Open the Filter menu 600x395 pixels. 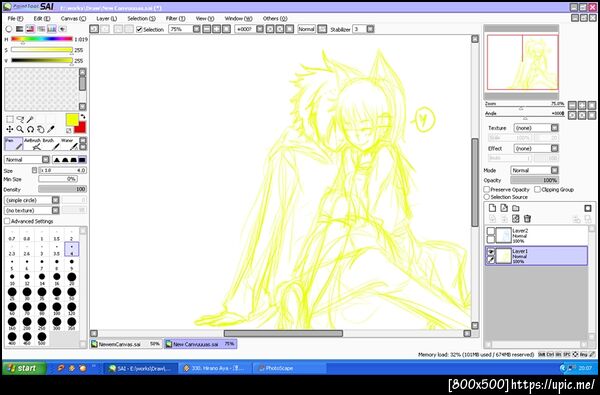click(x=175, y=18)
